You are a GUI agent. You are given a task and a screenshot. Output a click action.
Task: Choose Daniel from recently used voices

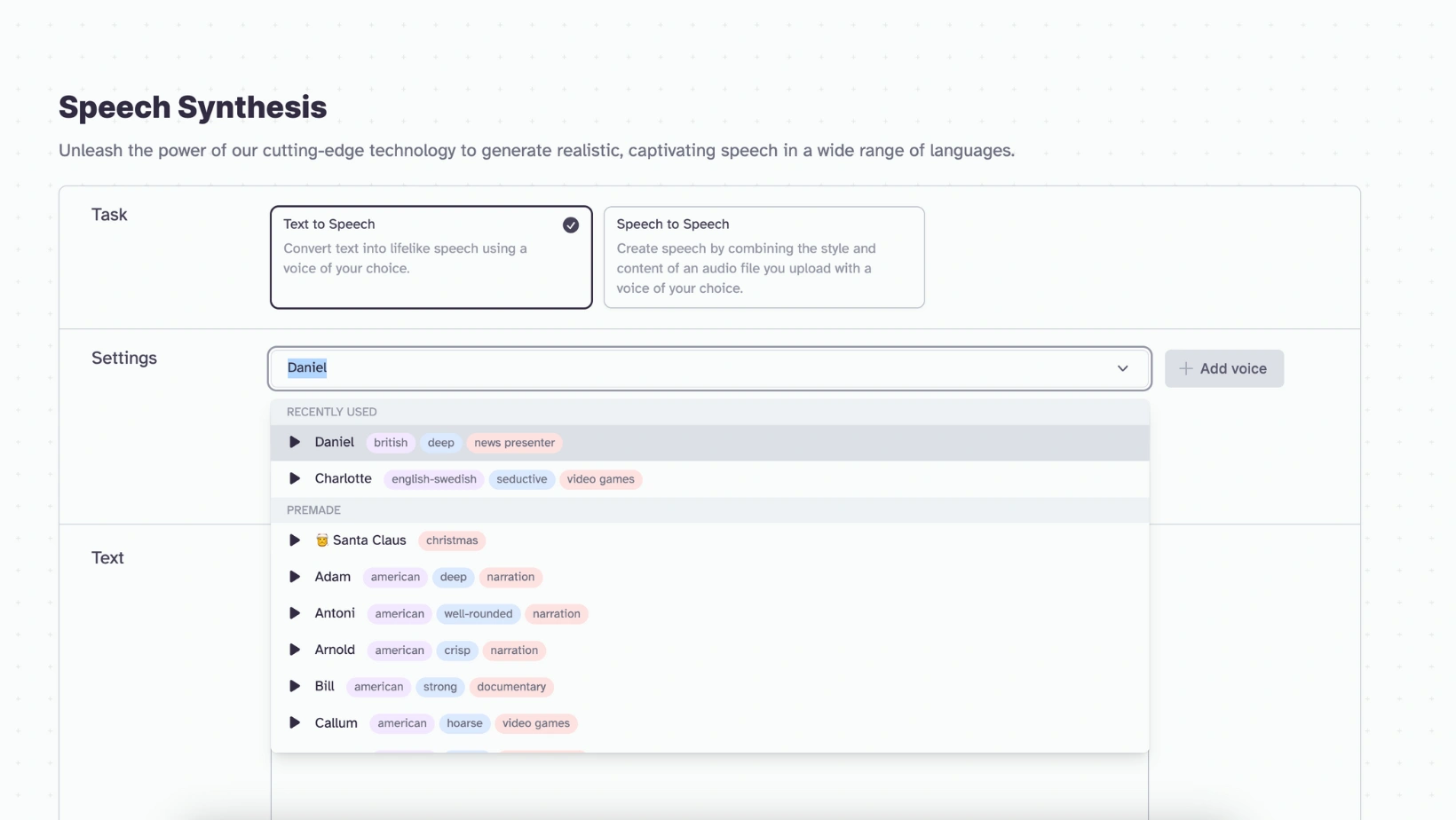[x=710, y=442]
